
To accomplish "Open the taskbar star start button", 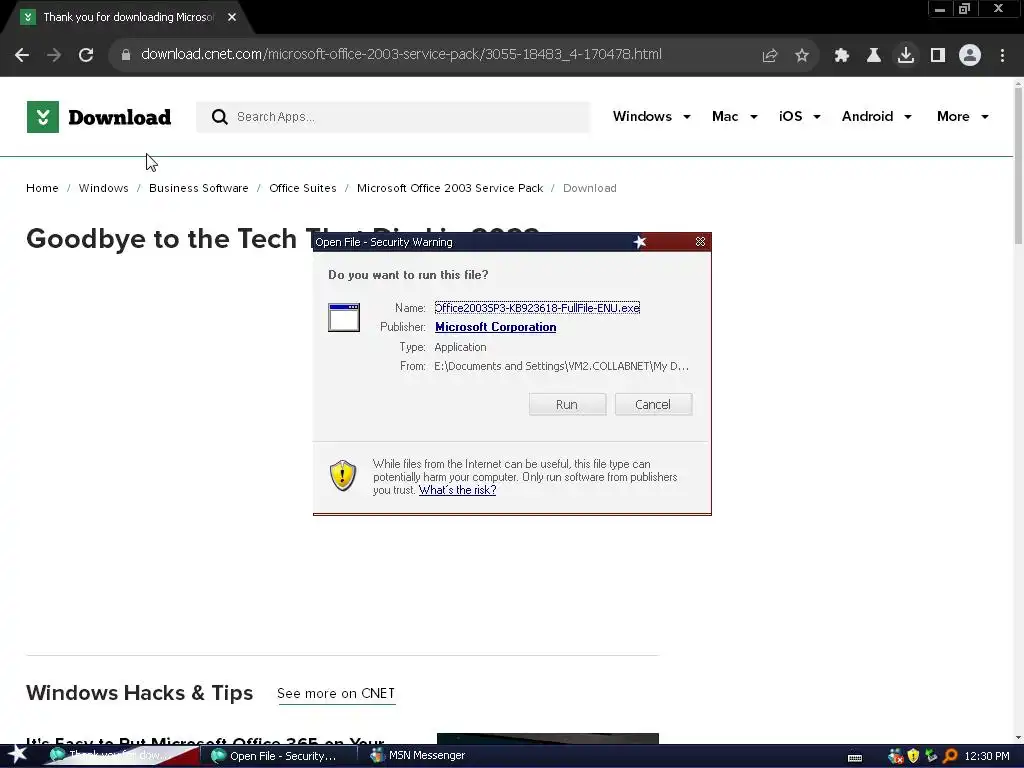I will click(17, 755).
